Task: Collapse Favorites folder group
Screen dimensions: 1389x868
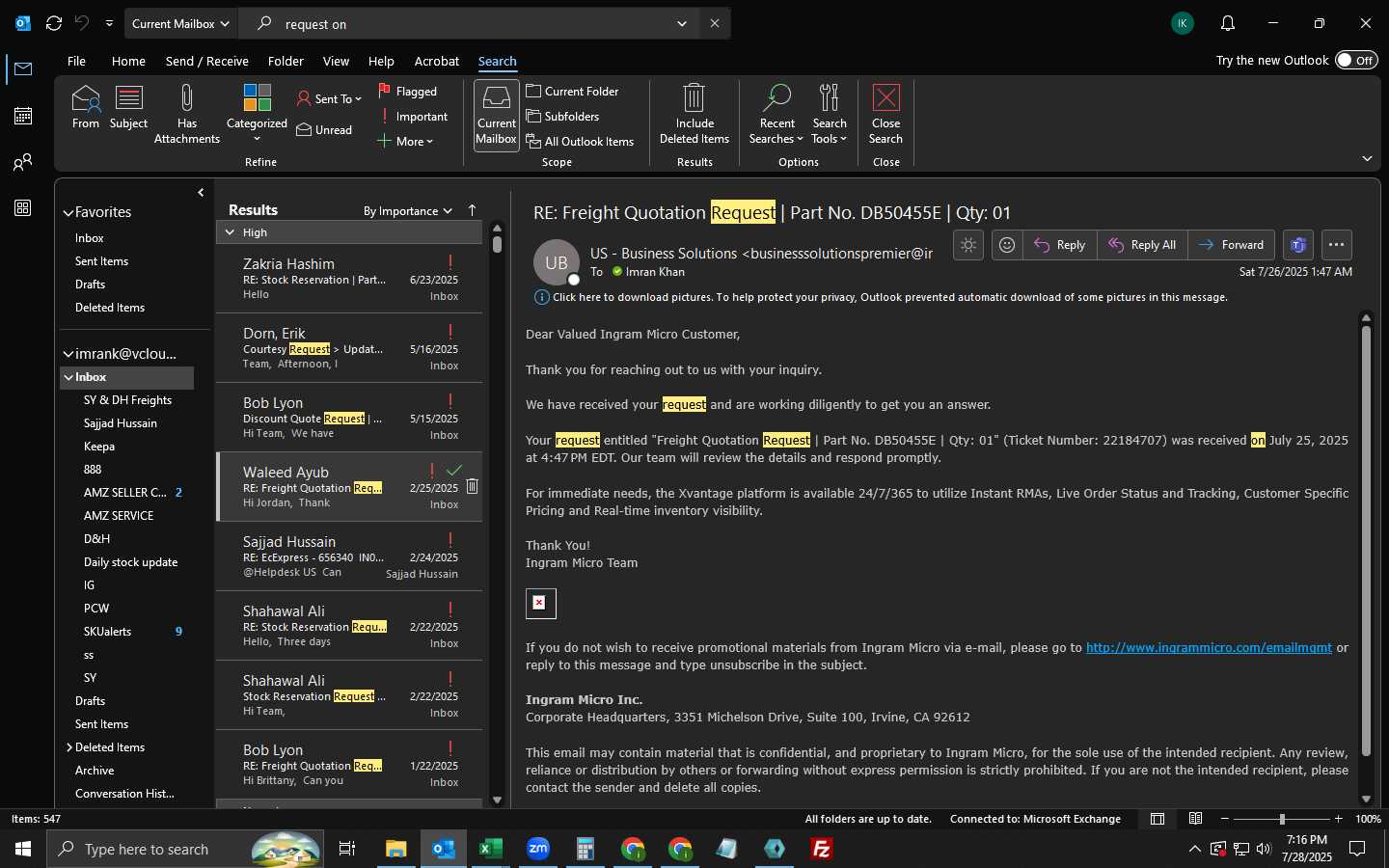Action: pos(68,213)
